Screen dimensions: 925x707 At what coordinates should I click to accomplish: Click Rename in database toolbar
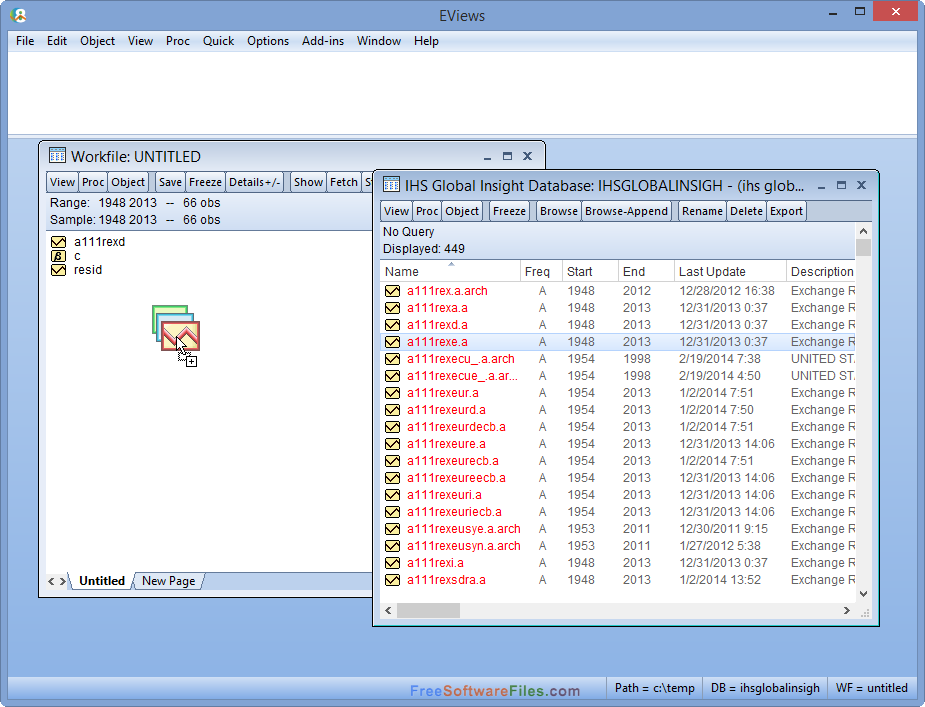pyautogui.click(x=702, y=211)
